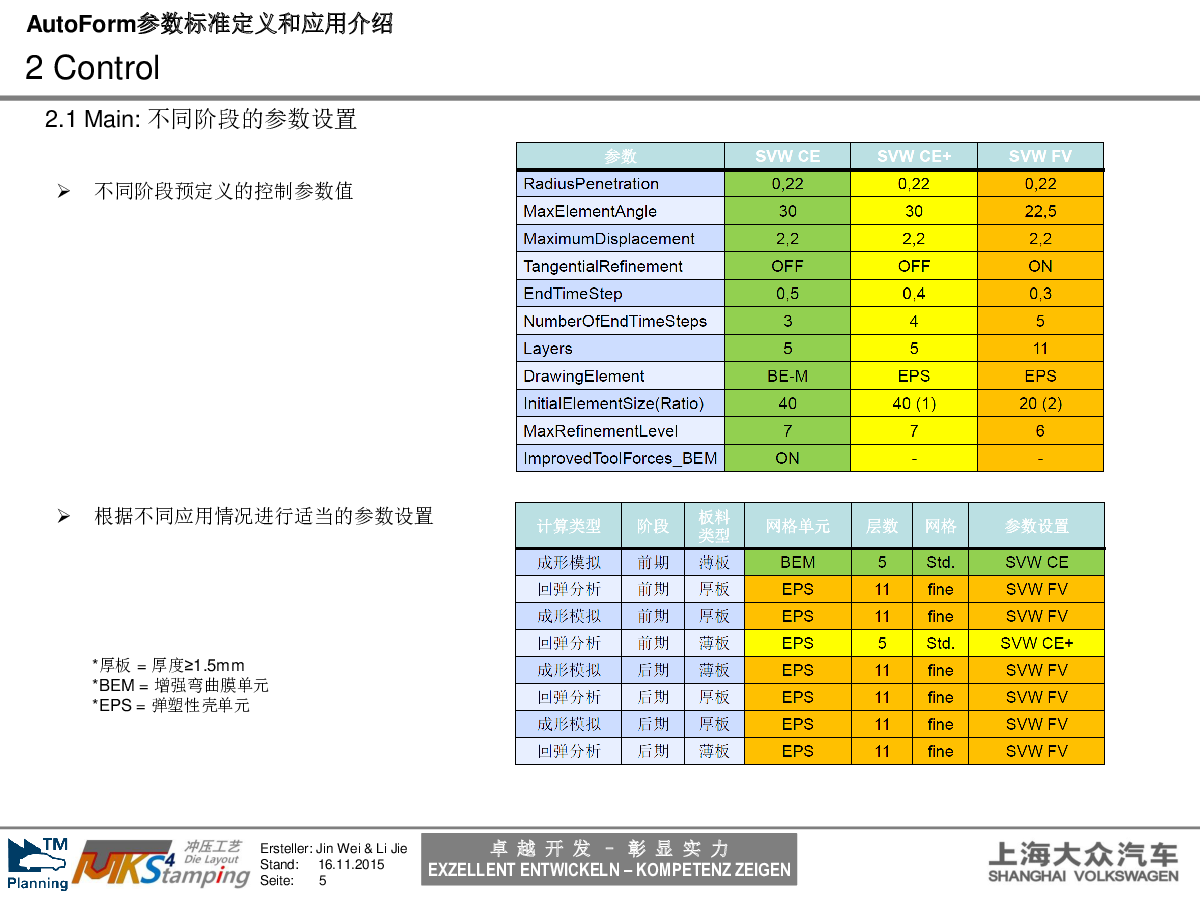Click the 'DrawingElement' parameter cell
Image resolution: width=1200 pixels, height=900 pixels.
click(620, 376)
